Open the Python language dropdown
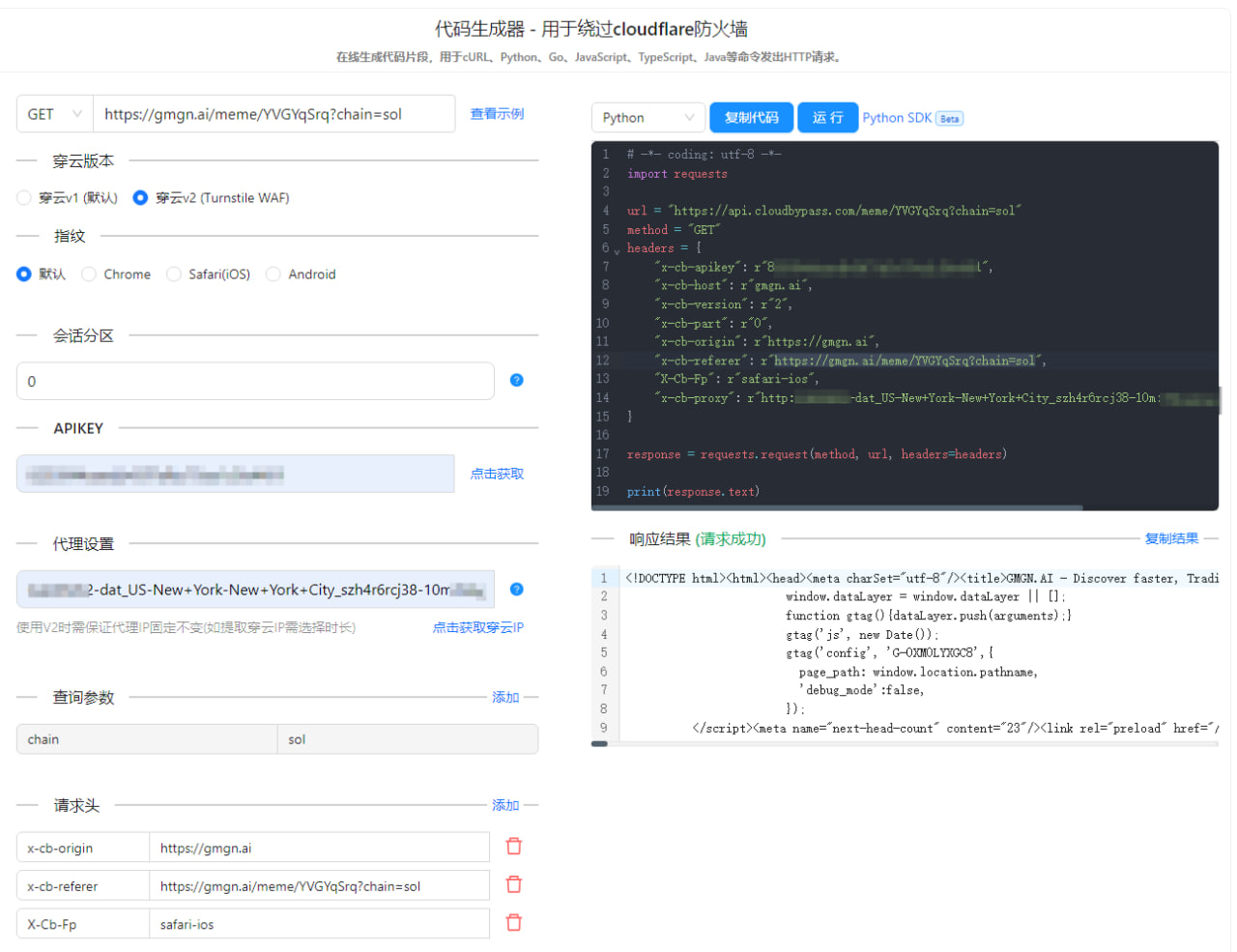Screen dimensions: 1237x952 647,118
